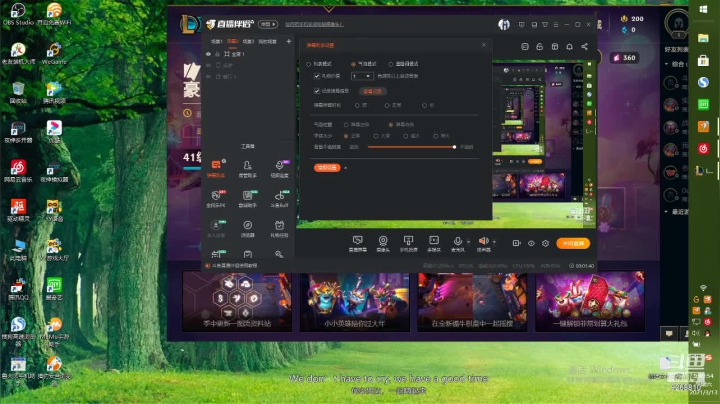Viewport: 720px width, 404px height.
Task: Open gift value threshold dropdown
Action: coord(361,76)
